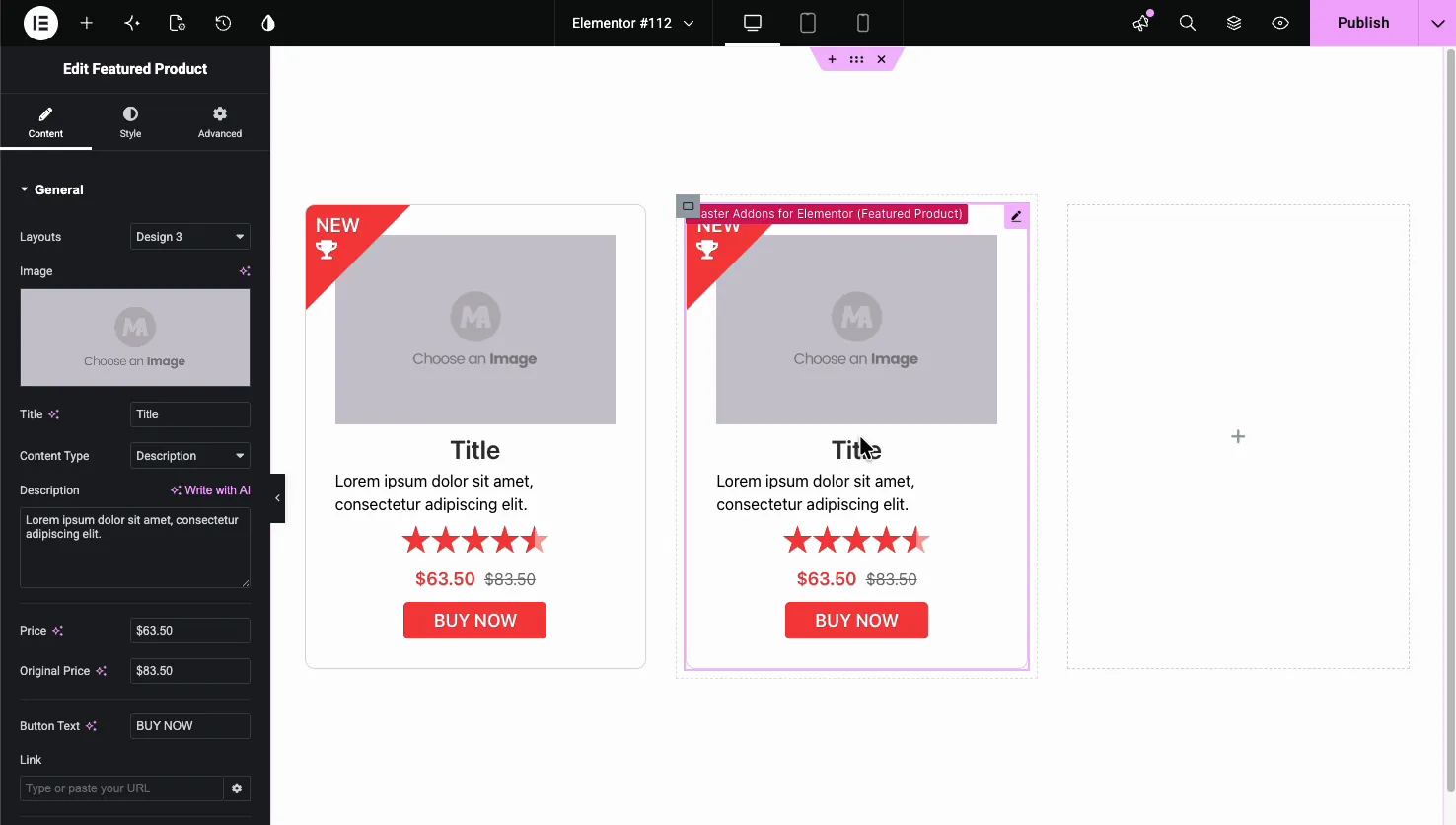The height and width of the screenshot is (825, 1456).
Task: Focus the Original Price field
Action: (x=190, y=671)
